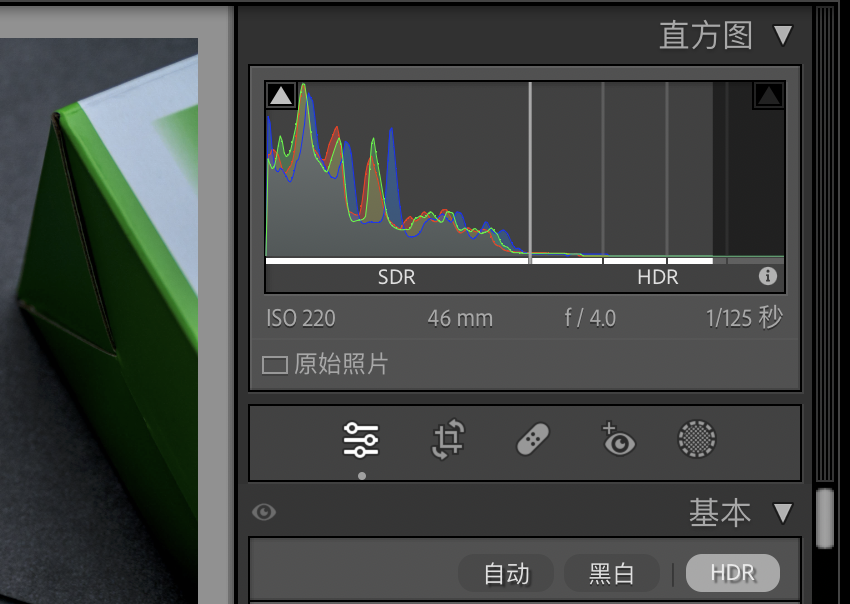Click the histogram graph area
Viewport: 850px width, 604px height.
(x=525, y=169)
